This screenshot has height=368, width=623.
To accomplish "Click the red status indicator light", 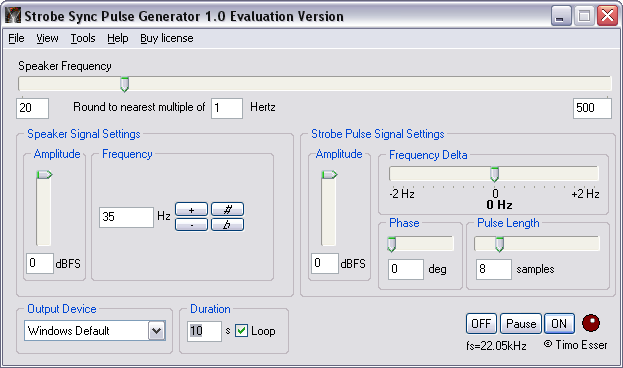I will (591, 323).
